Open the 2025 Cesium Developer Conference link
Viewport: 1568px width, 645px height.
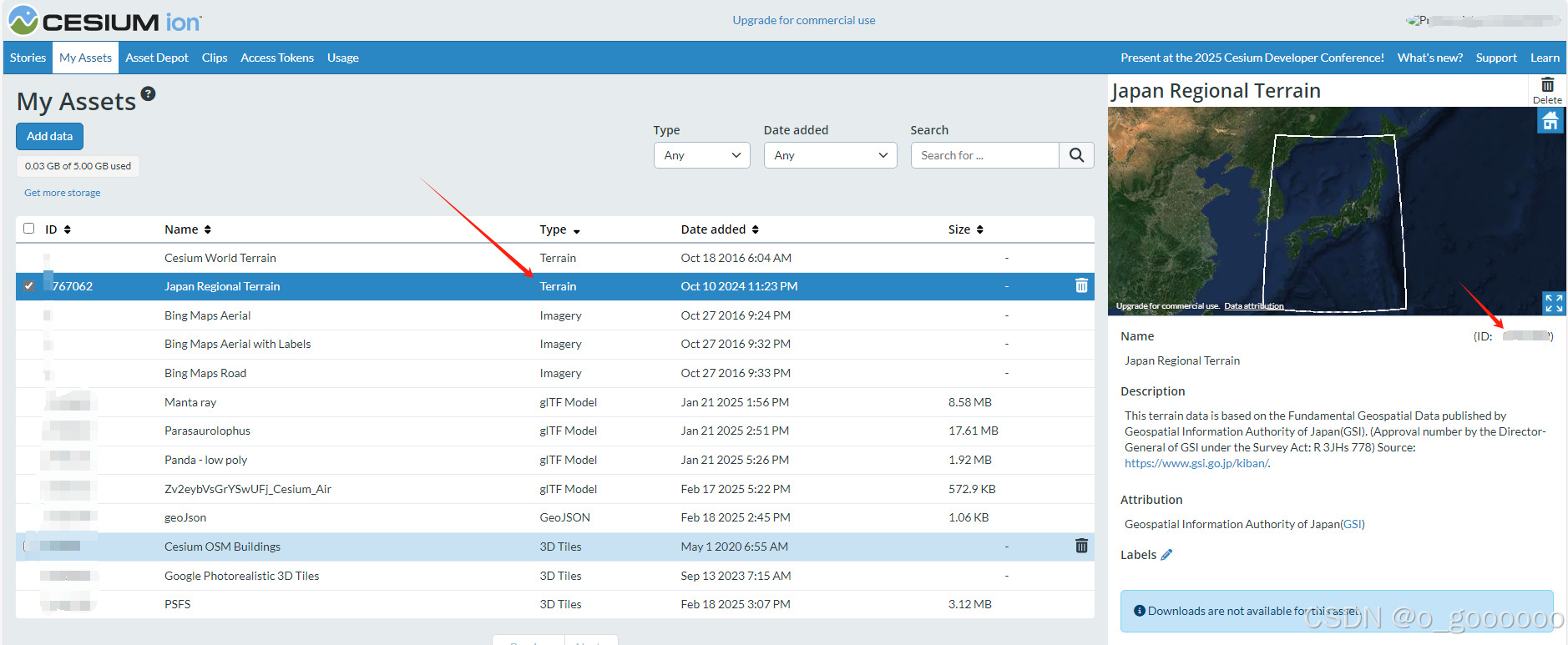click(x=1252, y=58)
